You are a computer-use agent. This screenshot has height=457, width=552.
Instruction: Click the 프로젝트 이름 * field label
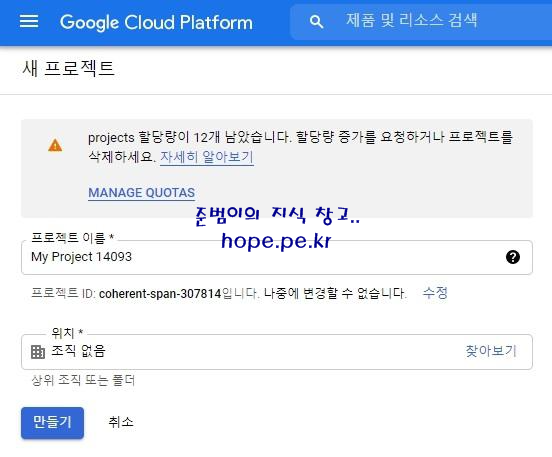73,238
